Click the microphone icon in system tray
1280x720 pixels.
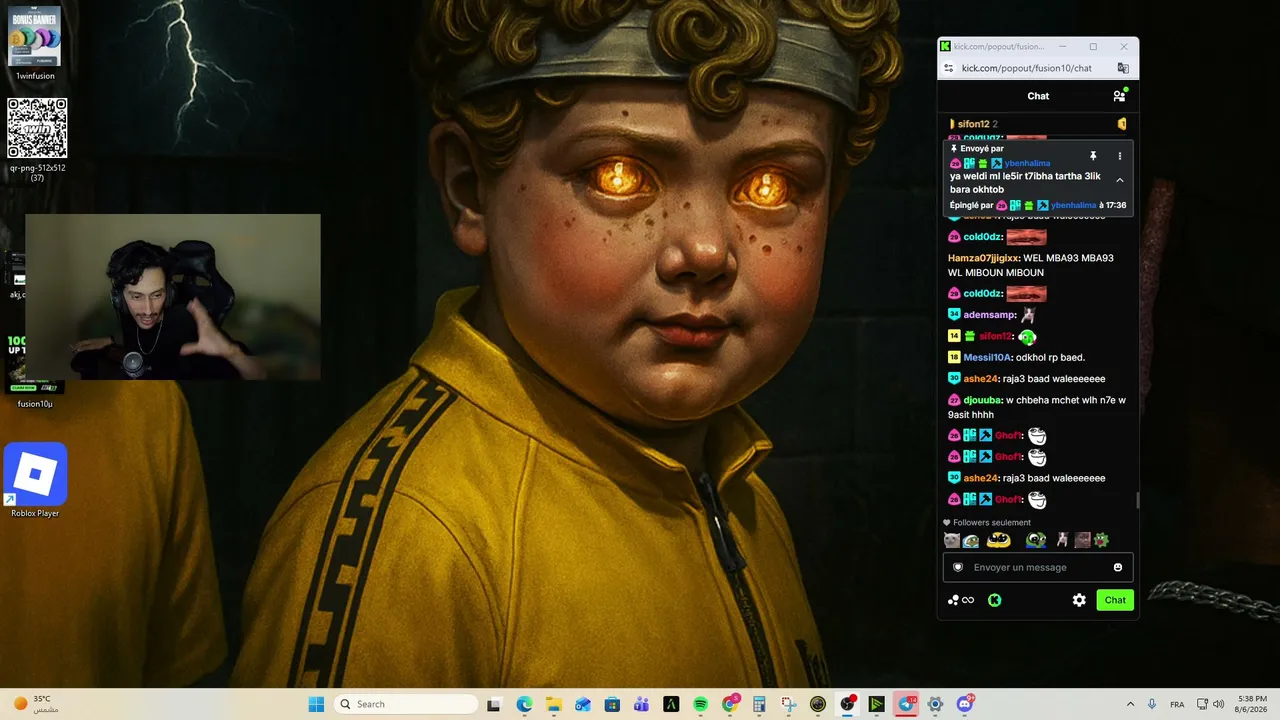tap(1152, 704)
